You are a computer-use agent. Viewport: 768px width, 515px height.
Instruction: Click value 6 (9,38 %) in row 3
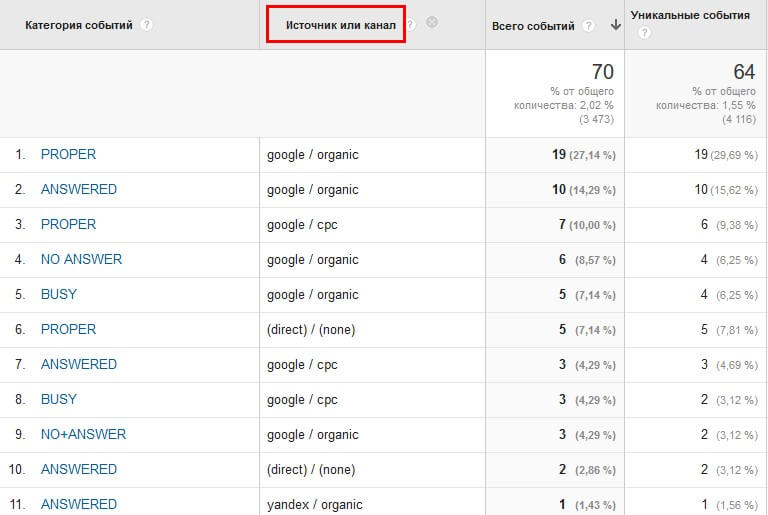click(729, 225)
